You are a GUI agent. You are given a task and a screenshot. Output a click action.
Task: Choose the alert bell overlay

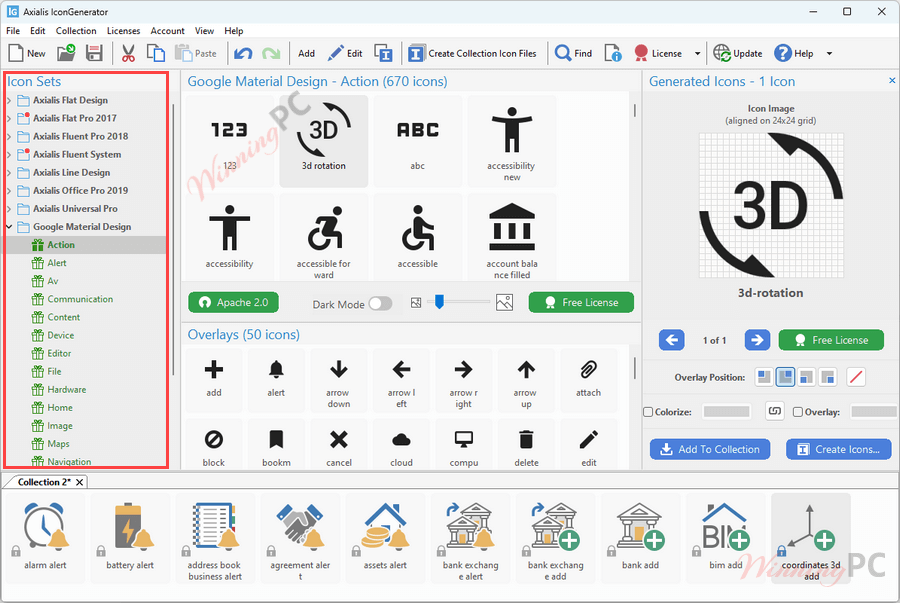click(x=276, y=379)
